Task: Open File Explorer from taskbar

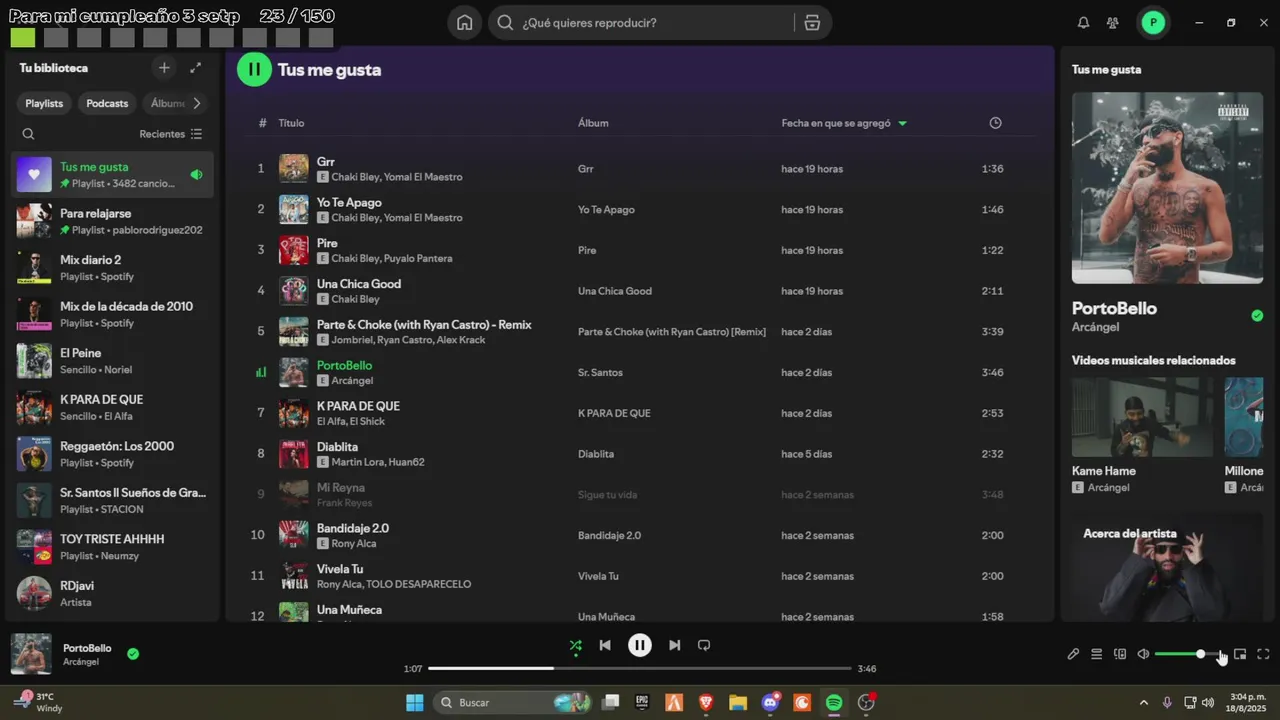Action: (x=738, y=703)
